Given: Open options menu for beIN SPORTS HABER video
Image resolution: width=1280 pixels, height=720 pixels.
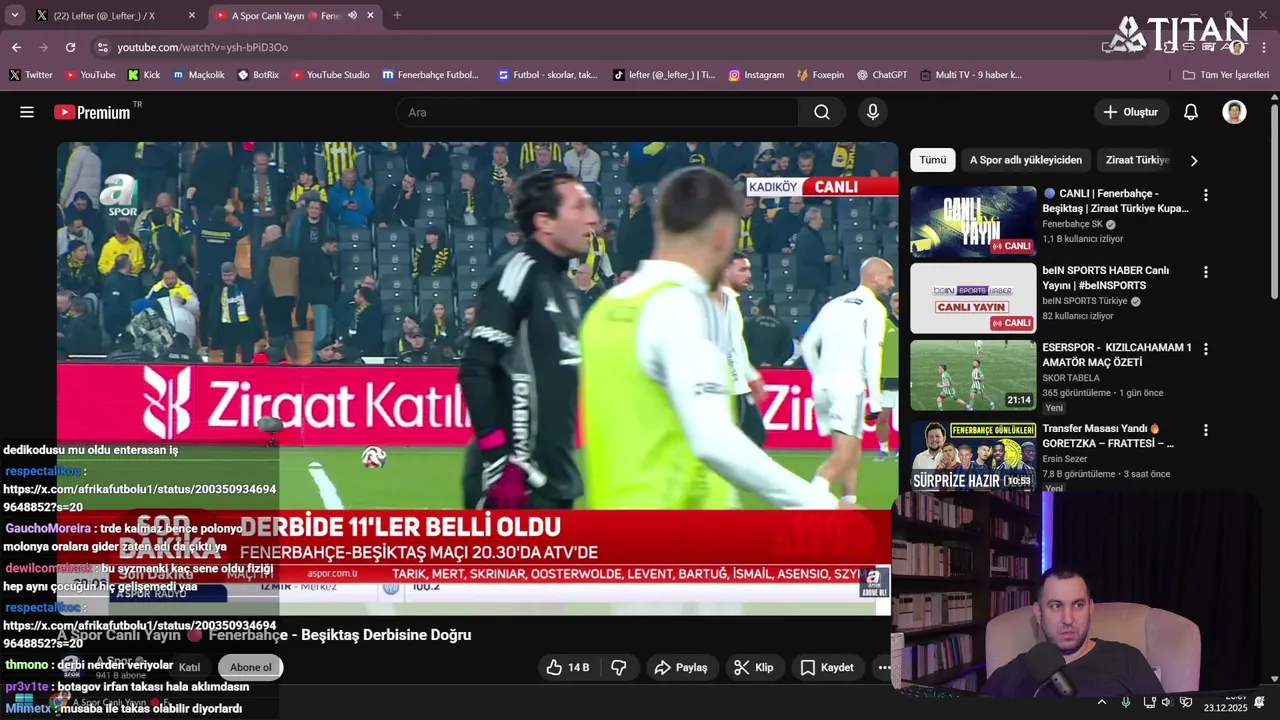Looking at the screenshot, I should (1205, 272).
